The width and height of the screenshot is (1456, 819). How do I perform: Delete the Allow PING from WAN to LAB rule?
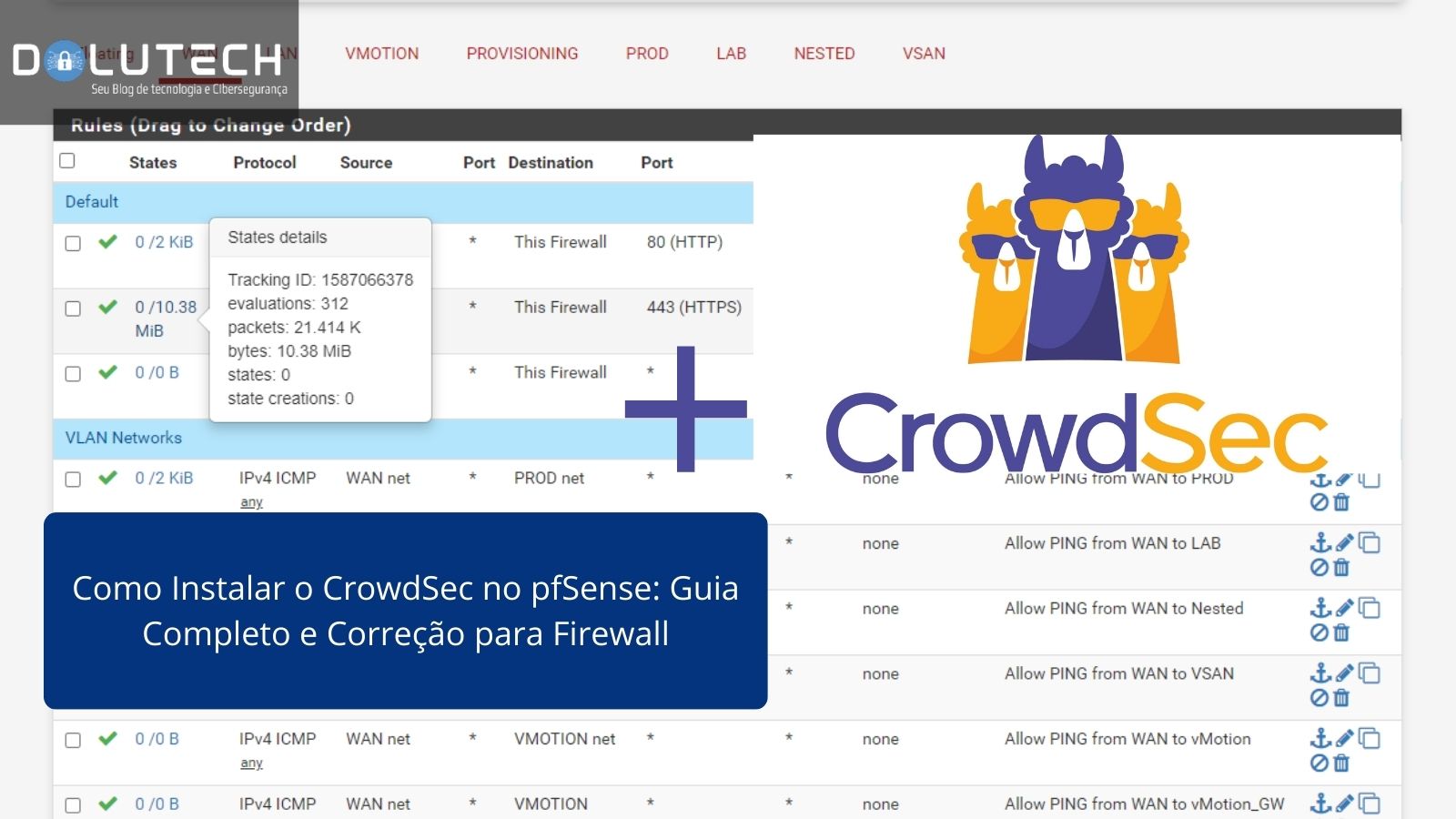click(1343, 566)
